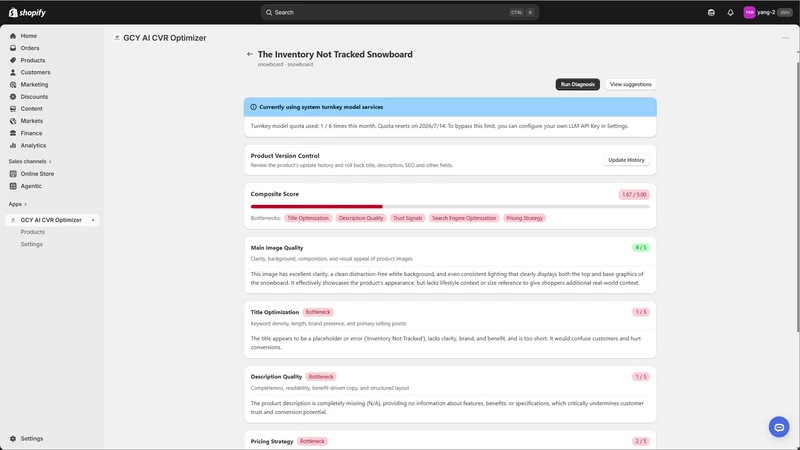Screen dimensions: 800x450
Task: Click the yang-2 account avatar
Action: click(x=749, y=12)
